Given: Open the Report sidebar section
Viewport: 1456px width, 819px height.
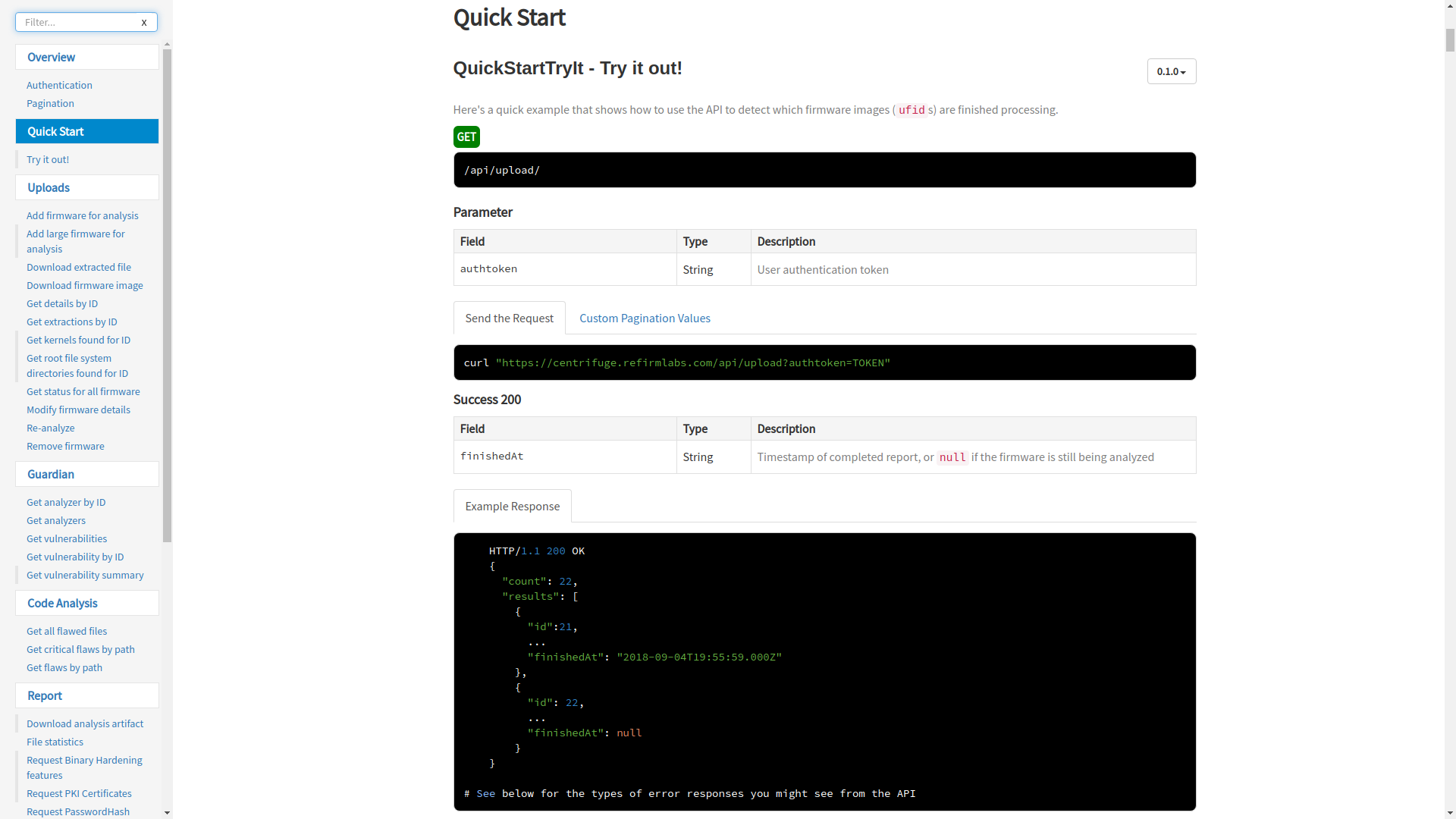Looking at the screenshot, I should coord(87,695).
